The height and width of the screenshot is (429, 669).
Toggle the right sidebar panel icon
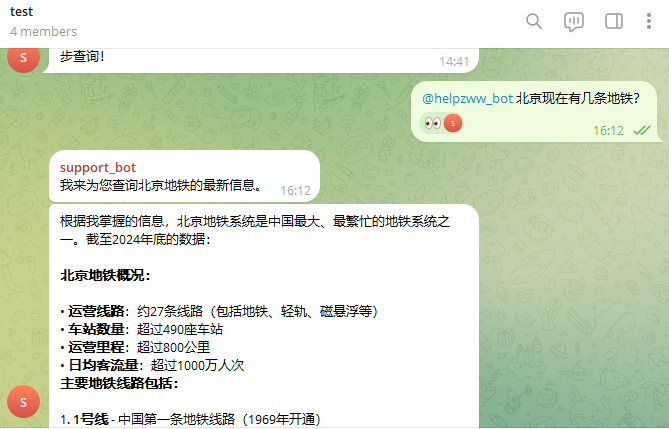[x=614, y=21]
